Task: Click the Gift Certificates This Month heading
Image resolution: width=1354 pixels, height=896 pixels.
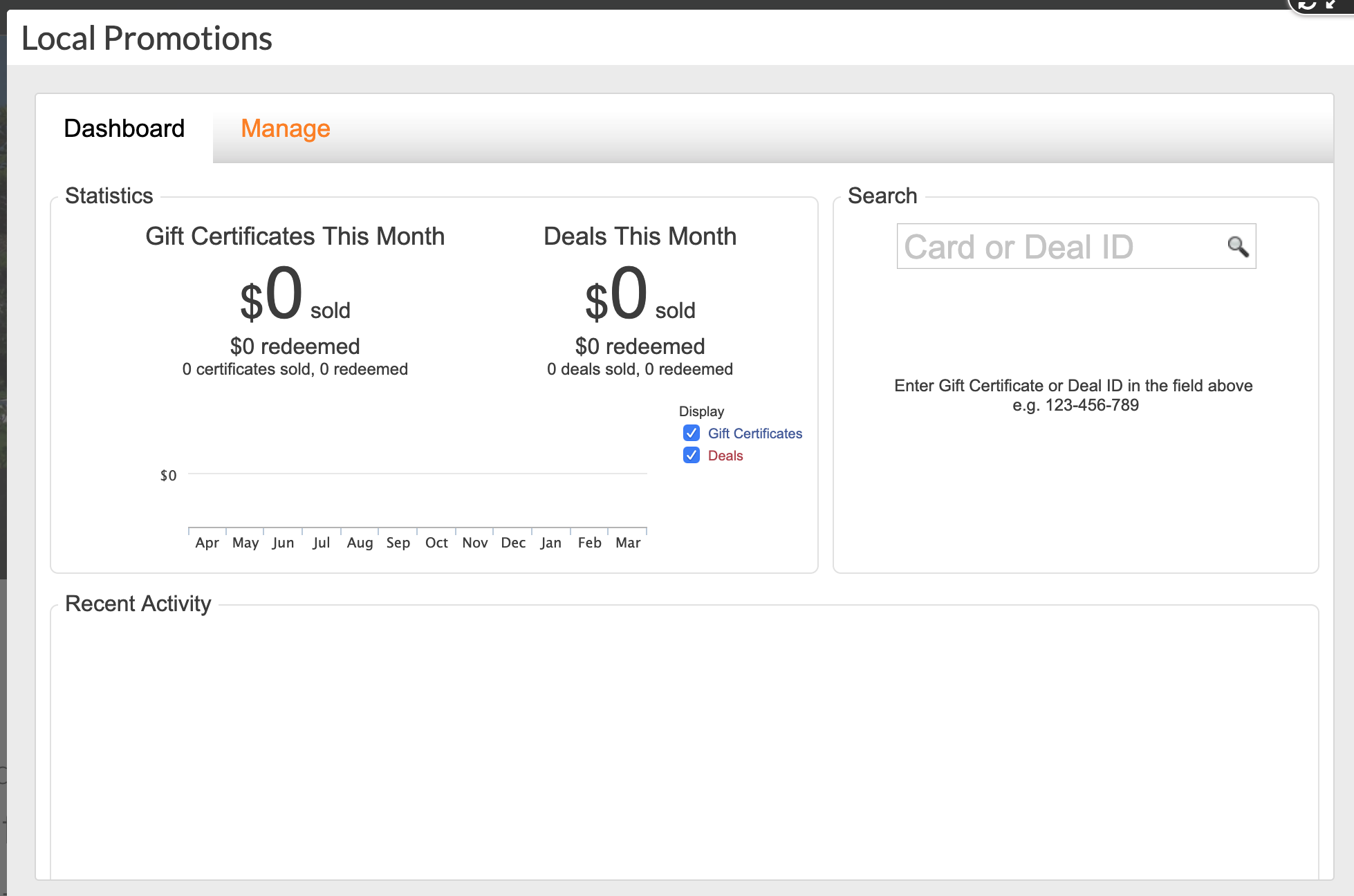Action: (x=295, y=236)
